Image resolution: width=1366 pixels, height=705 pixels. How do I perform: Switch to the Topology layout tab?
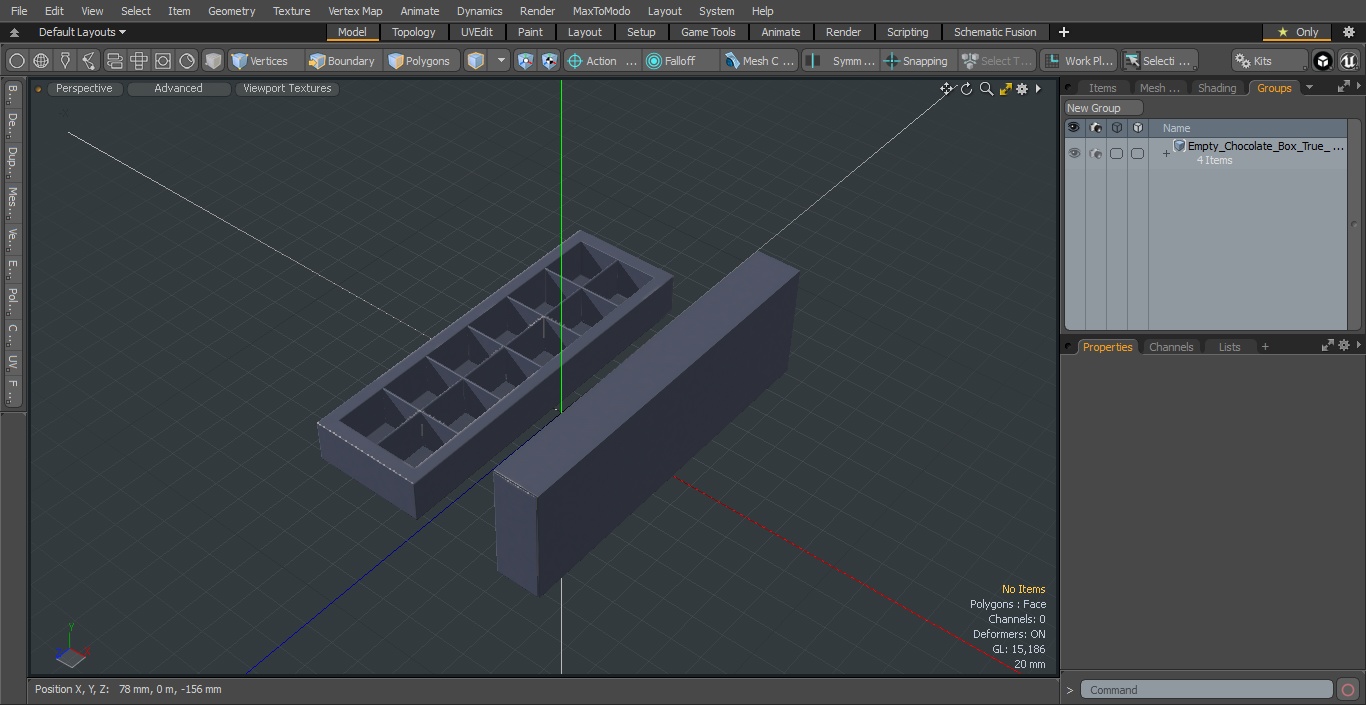click(413, 32)
